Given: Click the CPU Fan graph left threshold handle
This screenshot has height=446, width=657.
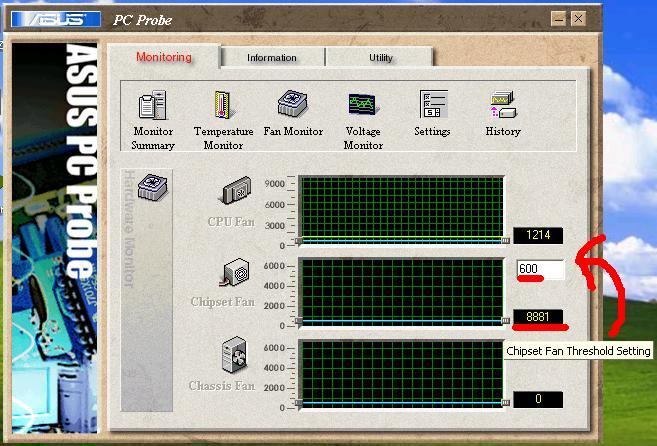Looking at the screenshot, I should [299, 241].
